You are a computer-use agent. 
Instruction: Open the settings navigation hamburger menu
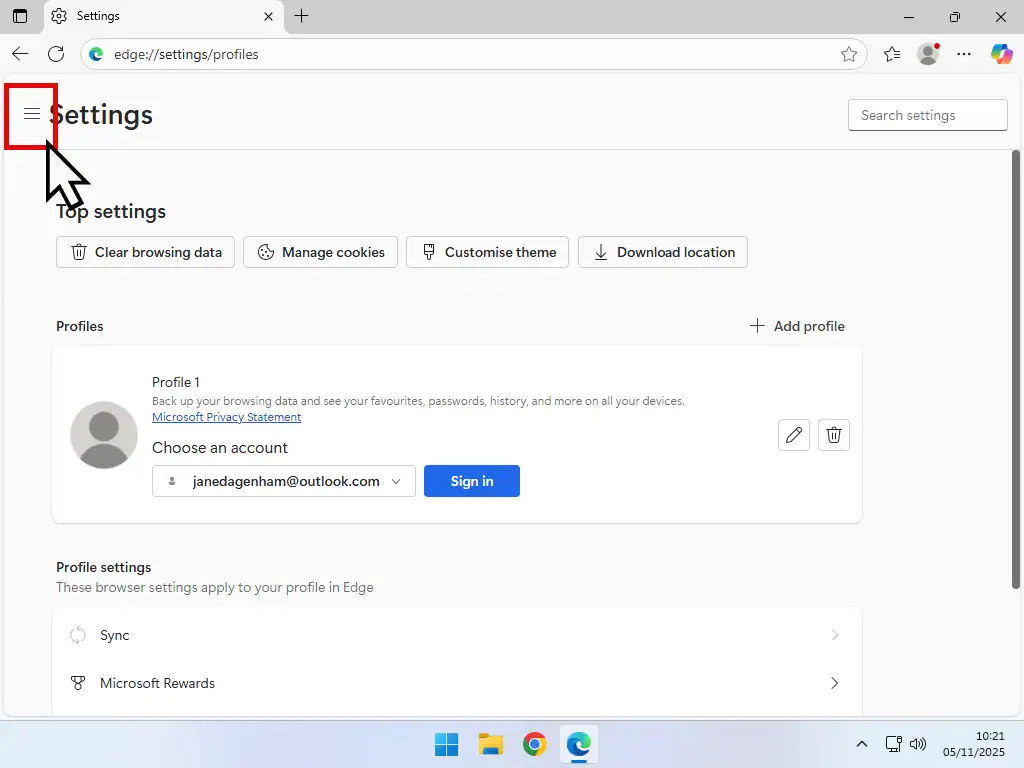click(x=31, y=114)
